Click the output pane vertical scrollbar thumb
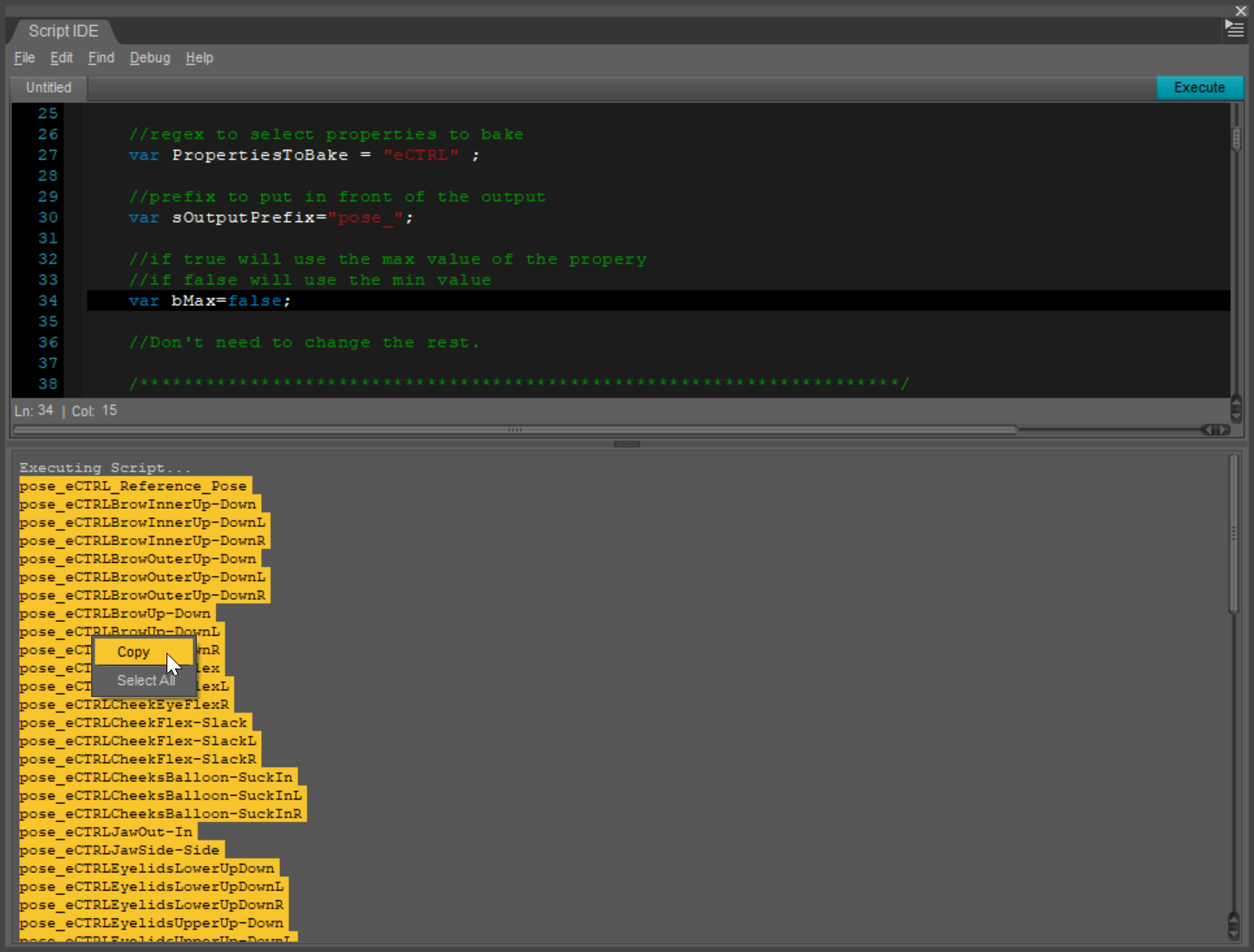This screenshot has width=1254, height=952. [1234, 535]
